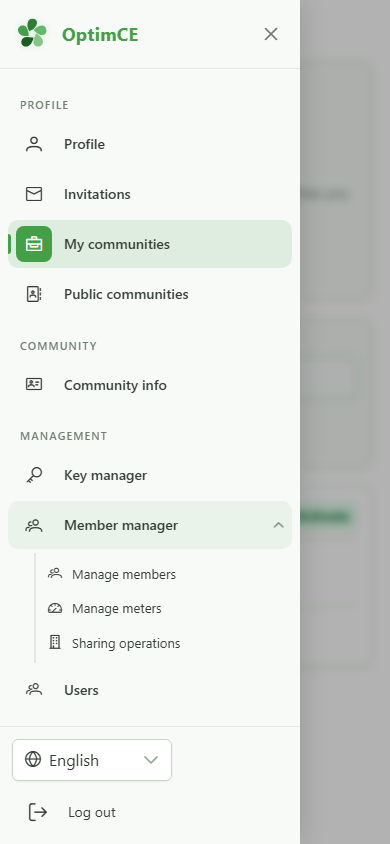Click the OptimCE brand name

[x=100, y=34]
